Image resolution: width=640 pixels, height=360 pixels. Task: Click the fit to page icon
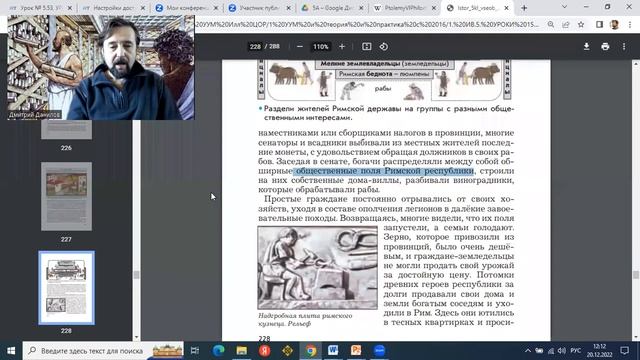(x=367, y=47)
